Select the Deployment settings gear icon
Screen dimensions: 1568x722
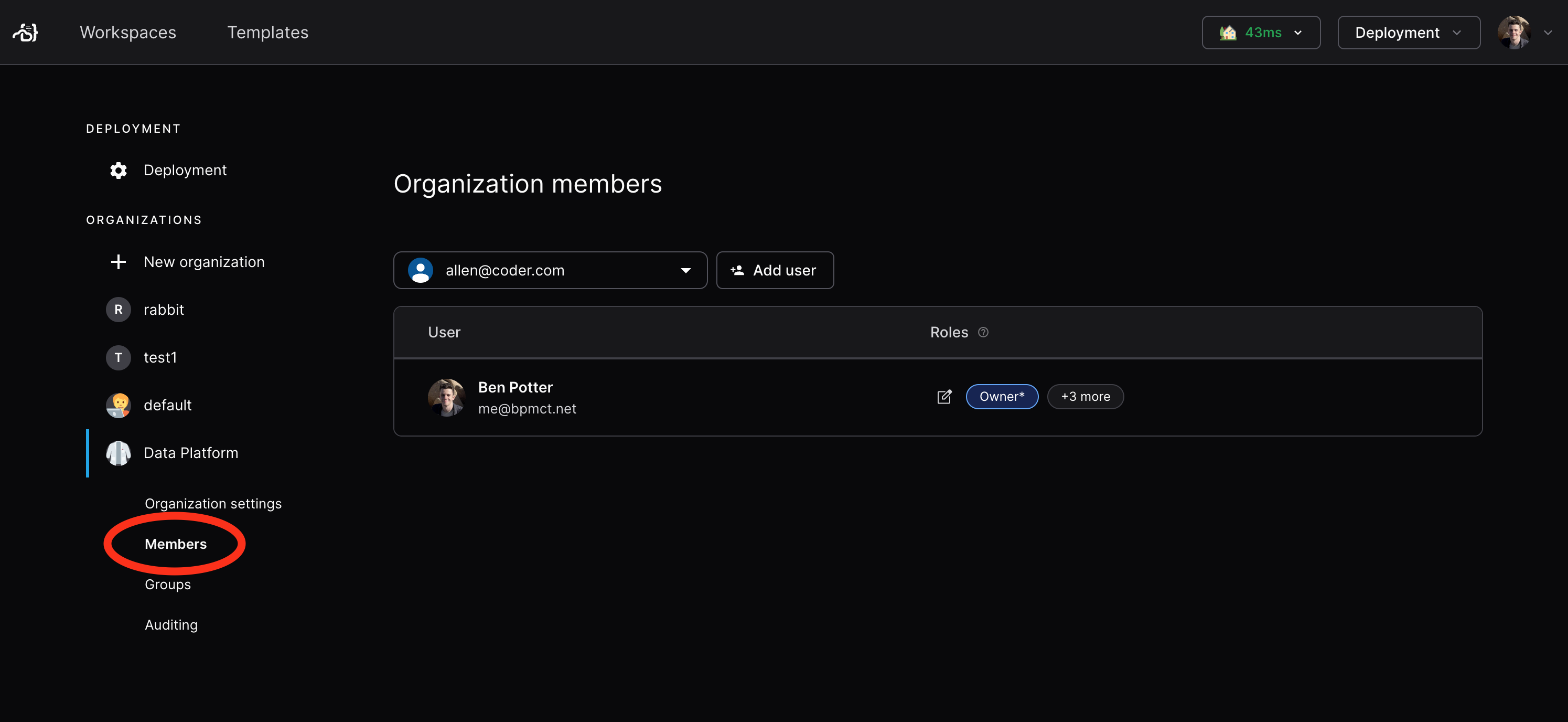tap(118, 170)
